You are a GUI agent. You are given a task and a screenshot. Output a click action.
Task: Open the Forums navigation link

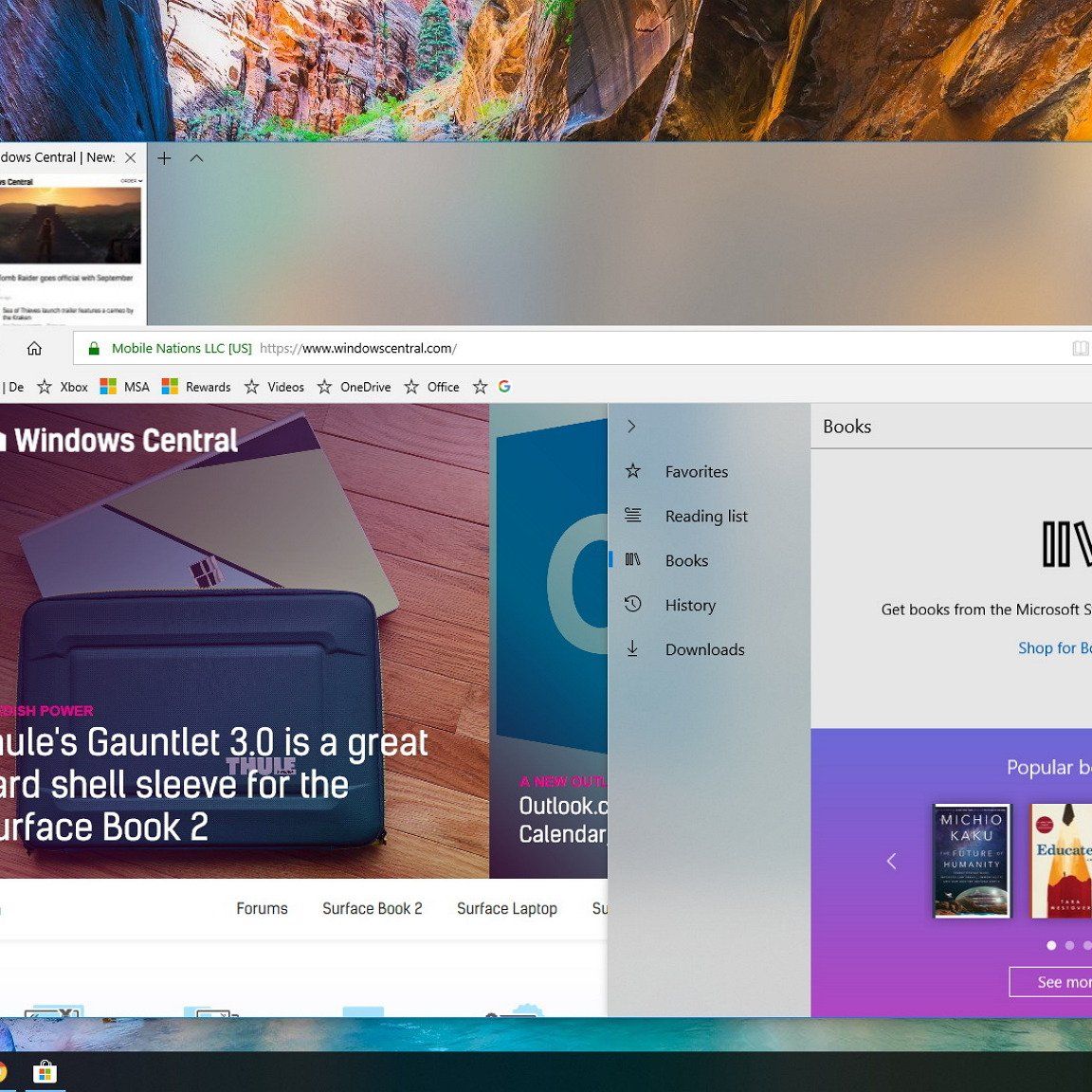coord(262,909)
